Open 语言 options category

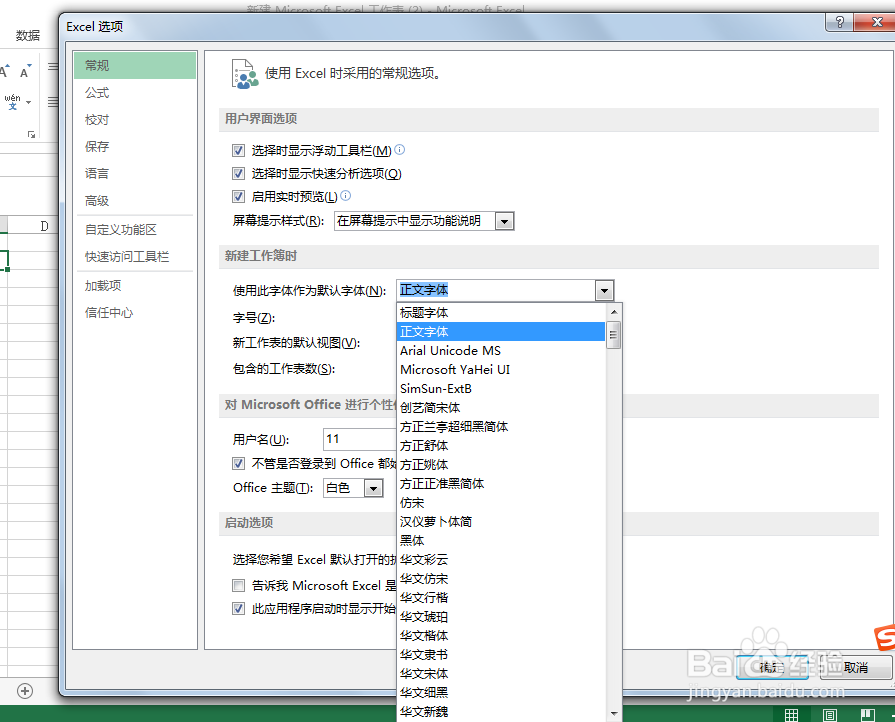(135, 174)
